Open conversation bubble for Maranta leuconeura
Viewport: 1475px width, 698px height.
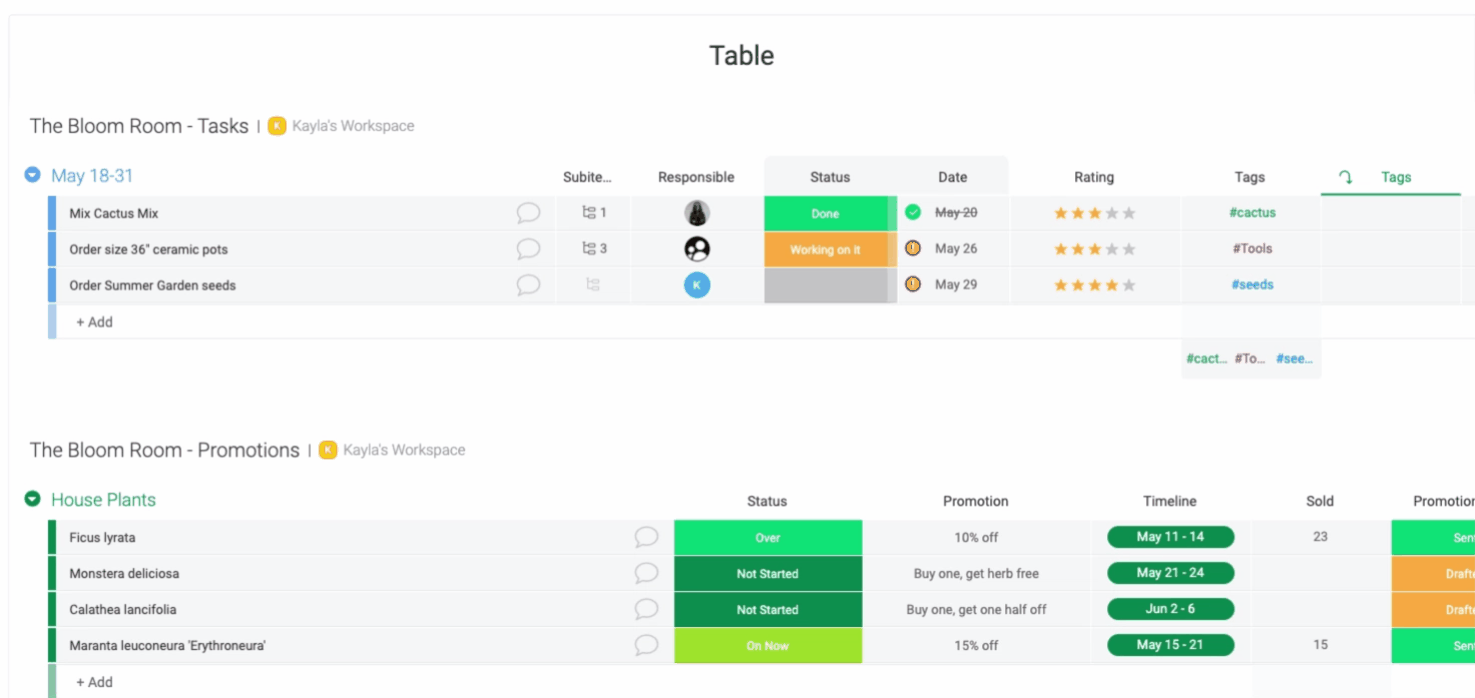tap(646, 645)
